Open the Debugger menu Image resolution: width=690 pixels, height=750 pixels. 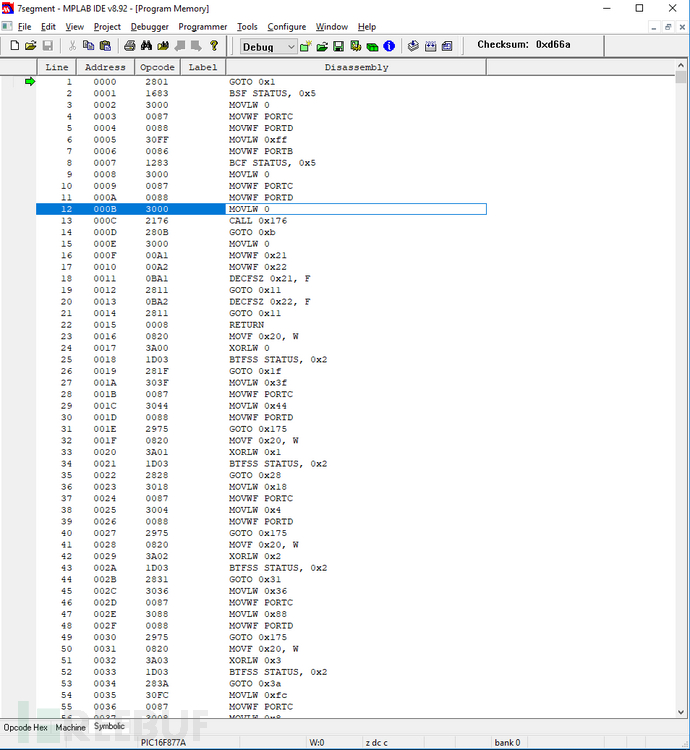pos(150,27)
